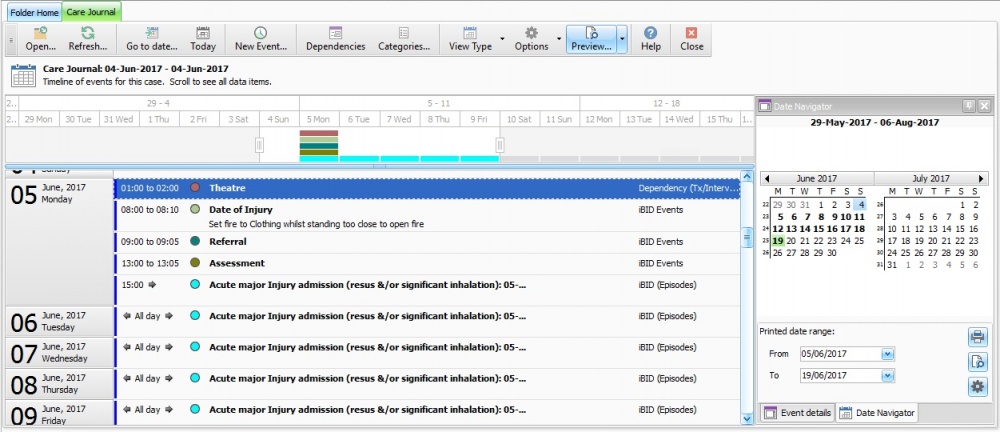This screenshot has height=432, width=1000.
Task: Click the print icon in Date Navigator
Action: 976,337
